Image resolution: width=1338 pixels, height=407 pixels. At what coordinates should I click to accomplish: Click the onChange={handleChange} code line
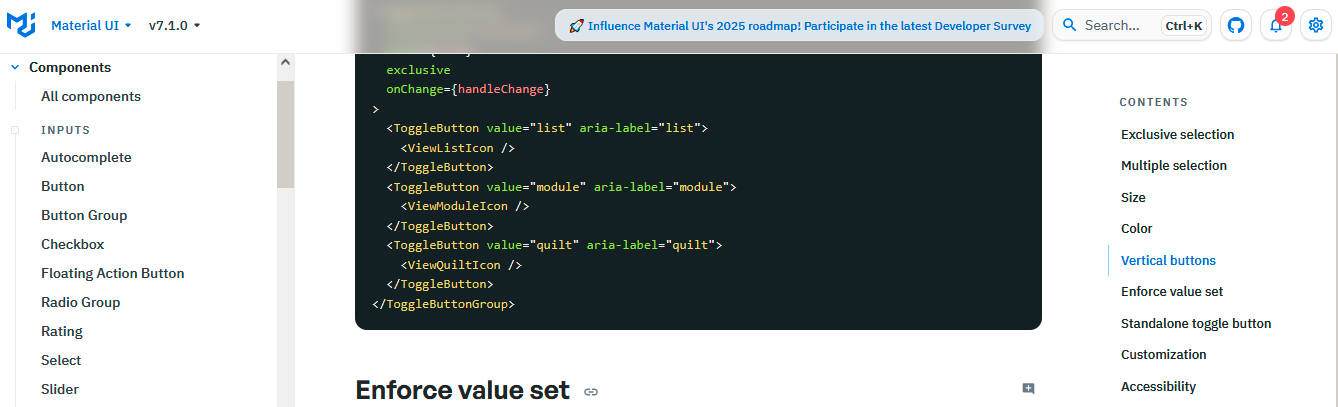tap(468, 89)
